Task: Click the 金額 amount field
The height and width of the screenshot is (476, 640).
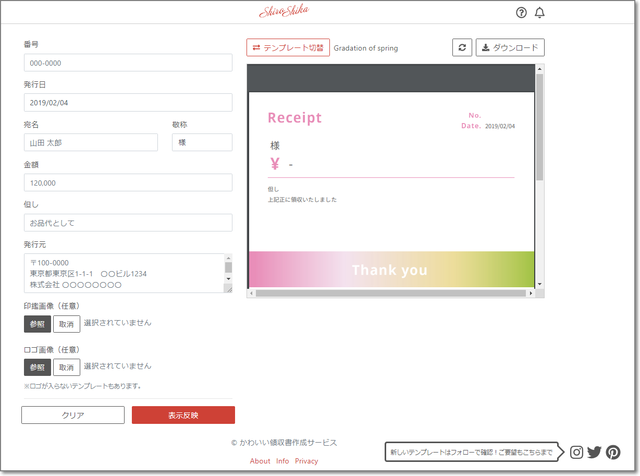Action: click(x=127, y=183)
